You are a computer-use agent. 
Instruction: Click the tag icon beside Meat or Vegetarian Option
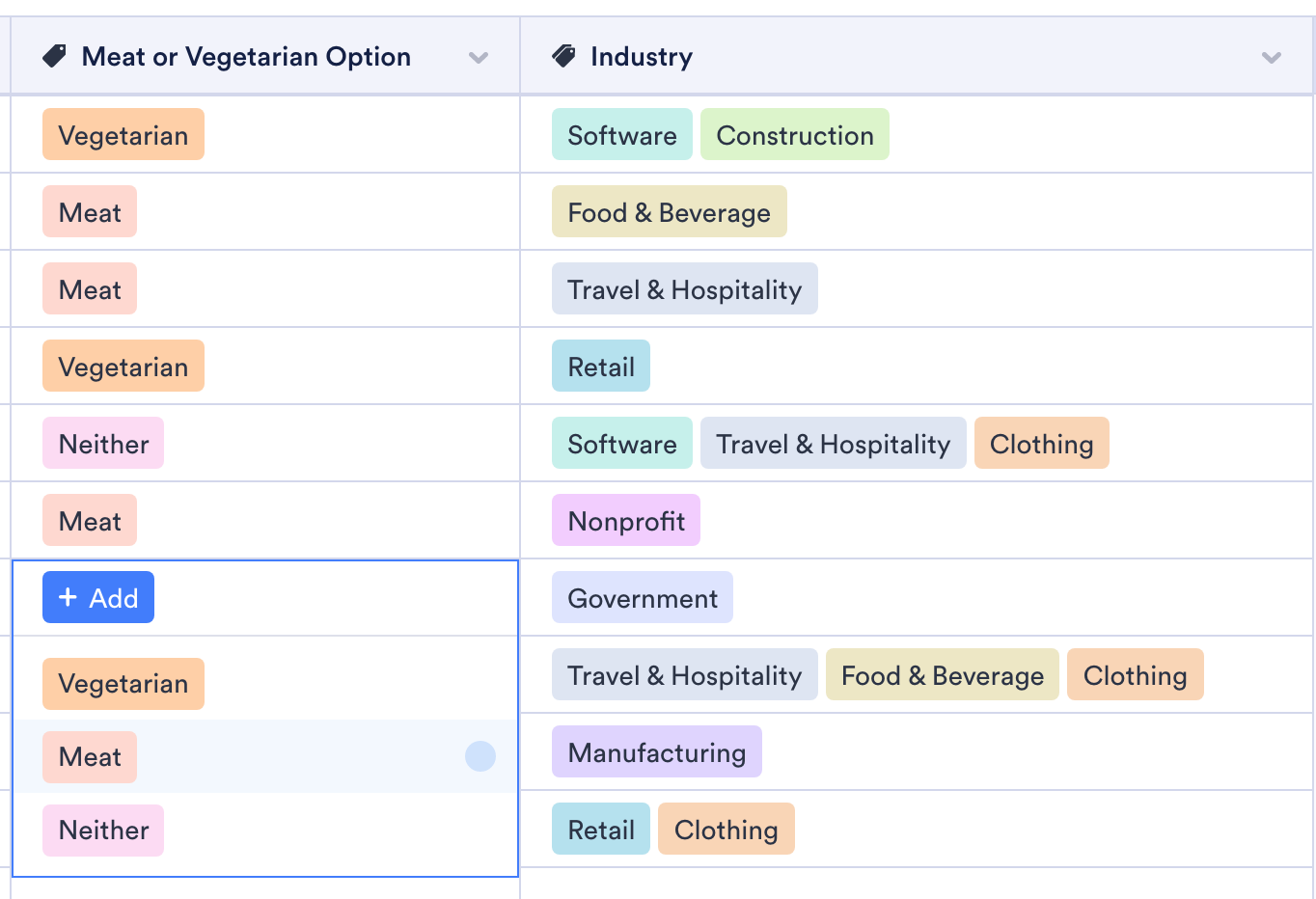55,57
